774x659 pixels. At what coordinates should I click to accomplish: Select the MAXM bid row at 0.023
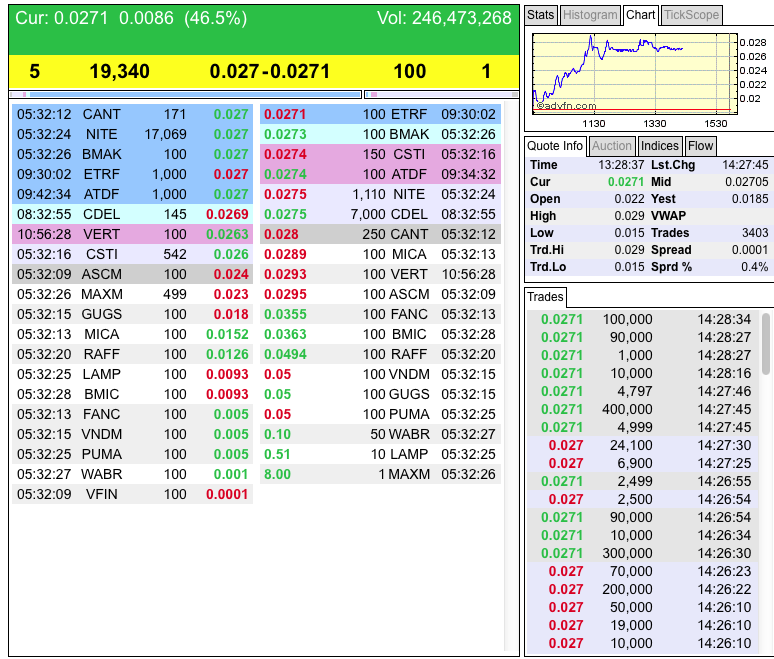click(x=132, y=294)
